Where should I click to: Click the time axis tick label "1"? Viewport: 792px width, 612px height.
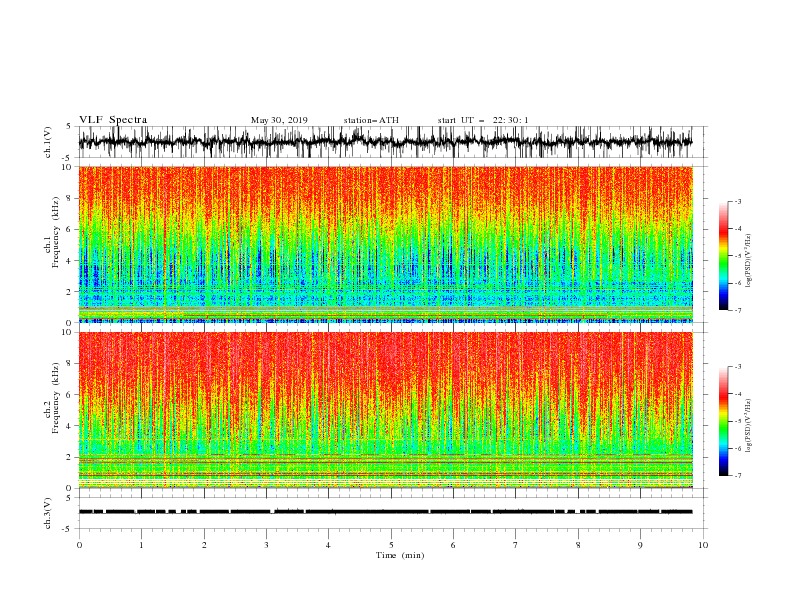pos(141,545)
